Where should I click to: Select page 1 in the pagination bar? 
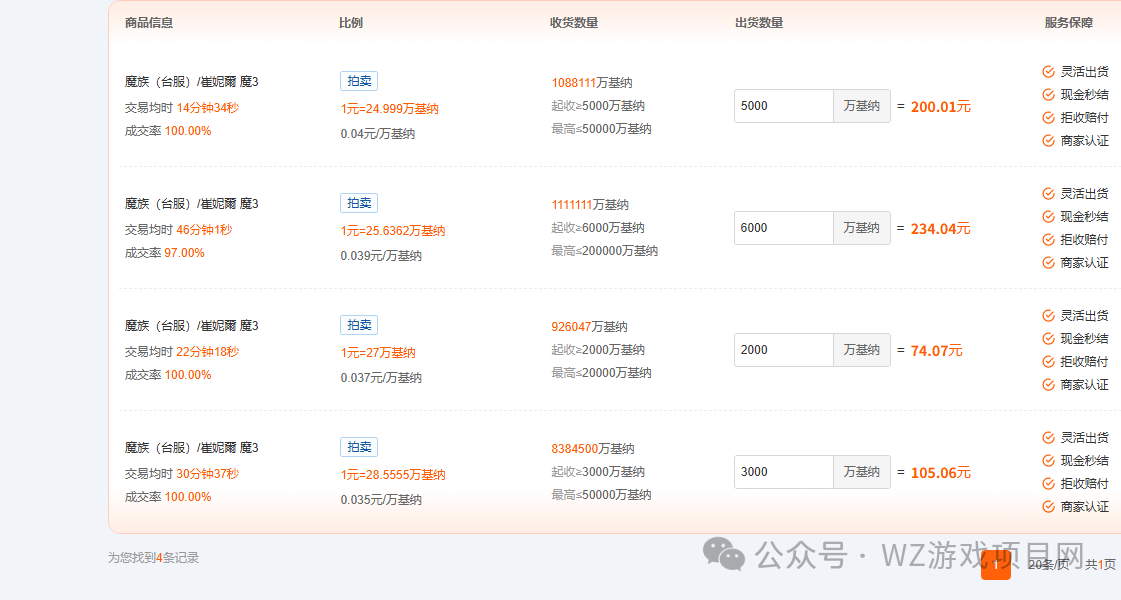(996, 564)
